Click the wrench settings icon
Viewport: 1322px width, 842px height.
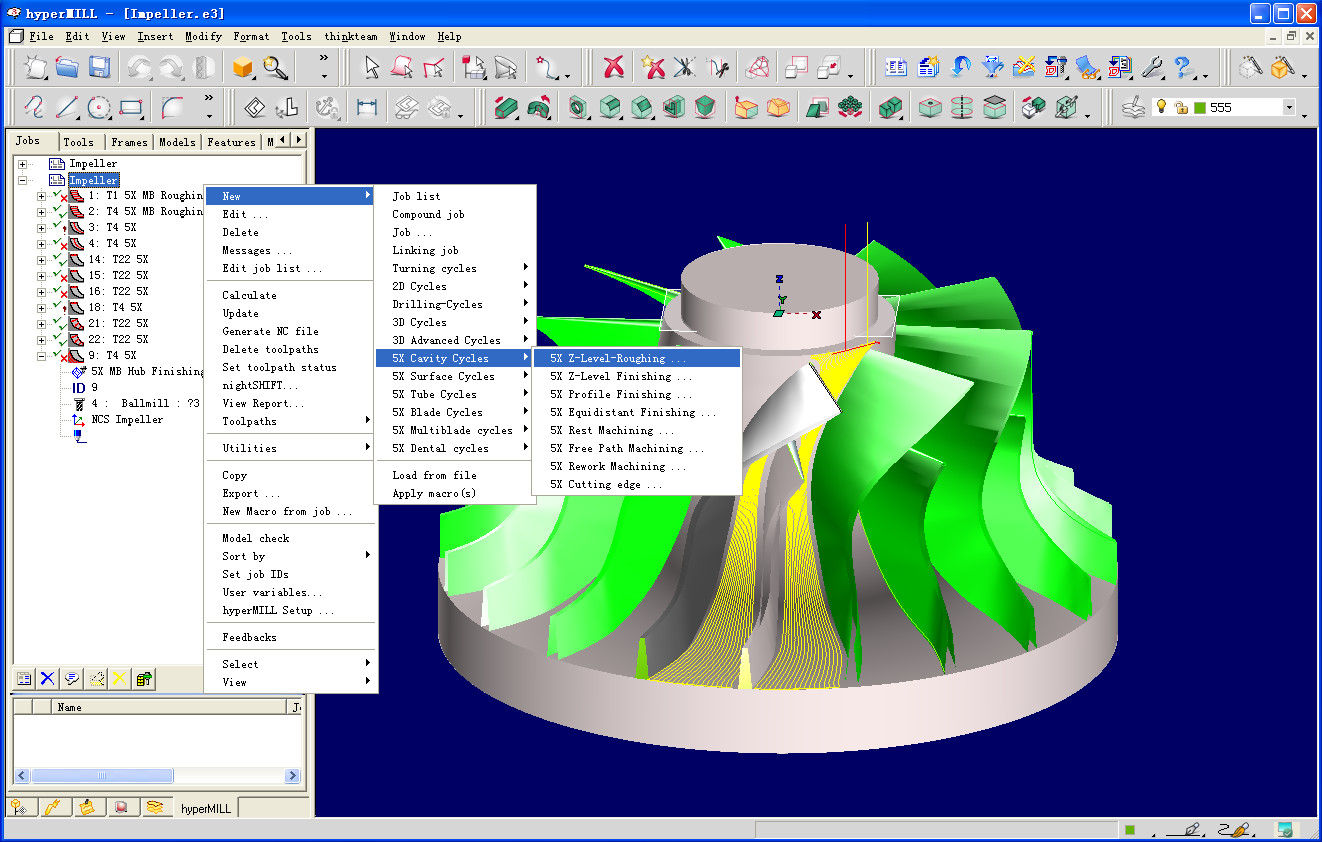click(x=1152, y=67)
